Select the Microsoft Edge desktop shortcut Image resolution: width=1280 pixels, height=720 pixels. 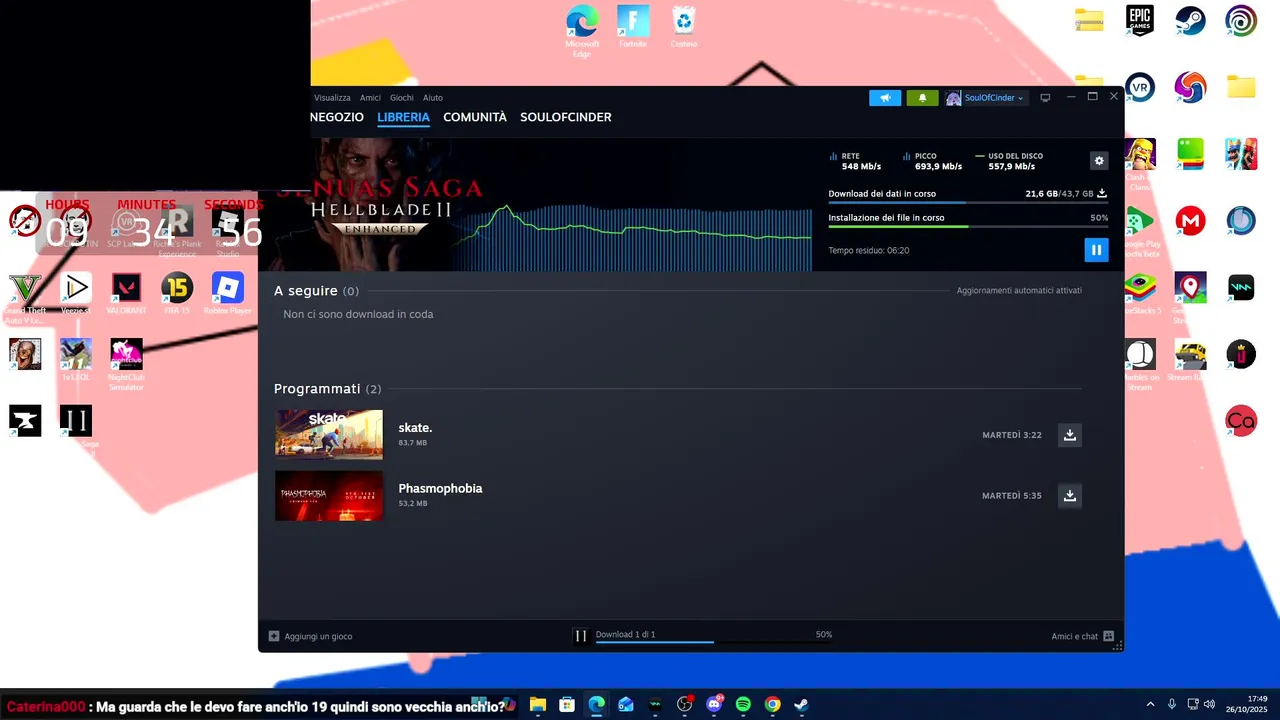(x=582, y=29)
